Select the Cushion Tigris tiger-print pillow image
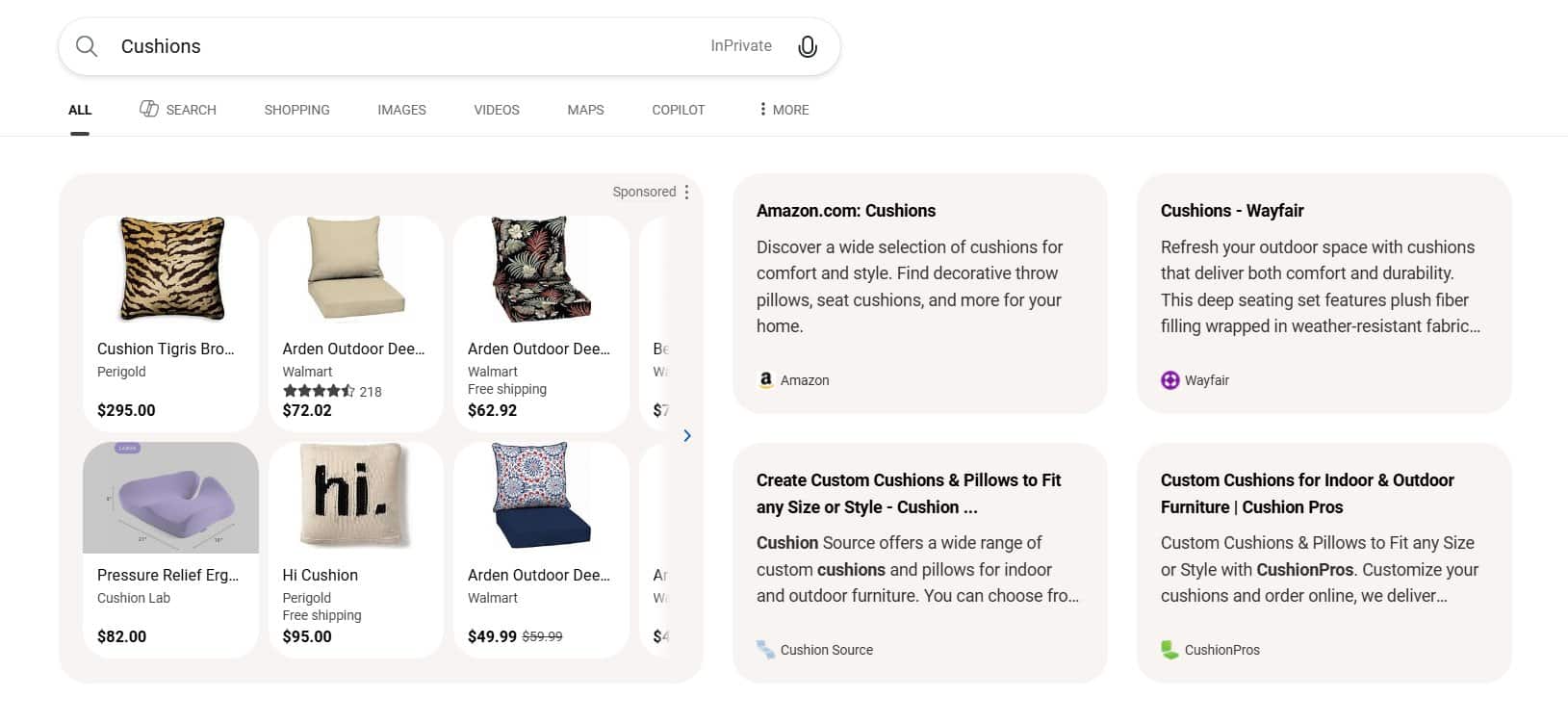1568x724 pixels. pos(171,269)
